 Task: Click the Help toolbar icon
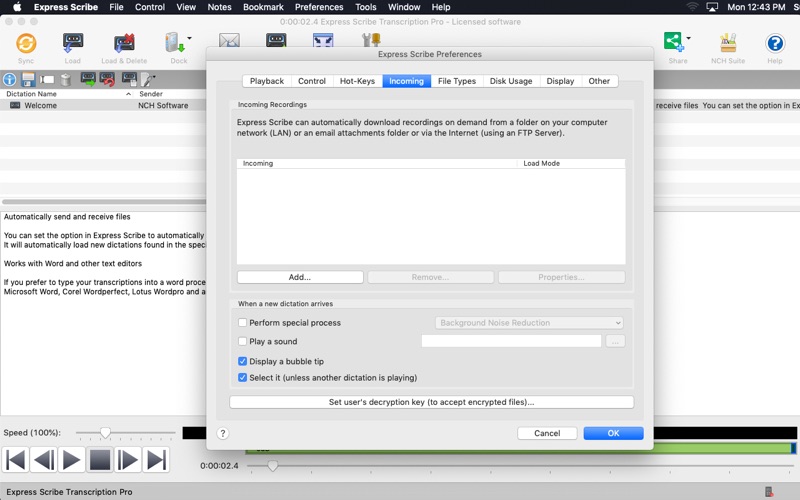coord(774,43)
